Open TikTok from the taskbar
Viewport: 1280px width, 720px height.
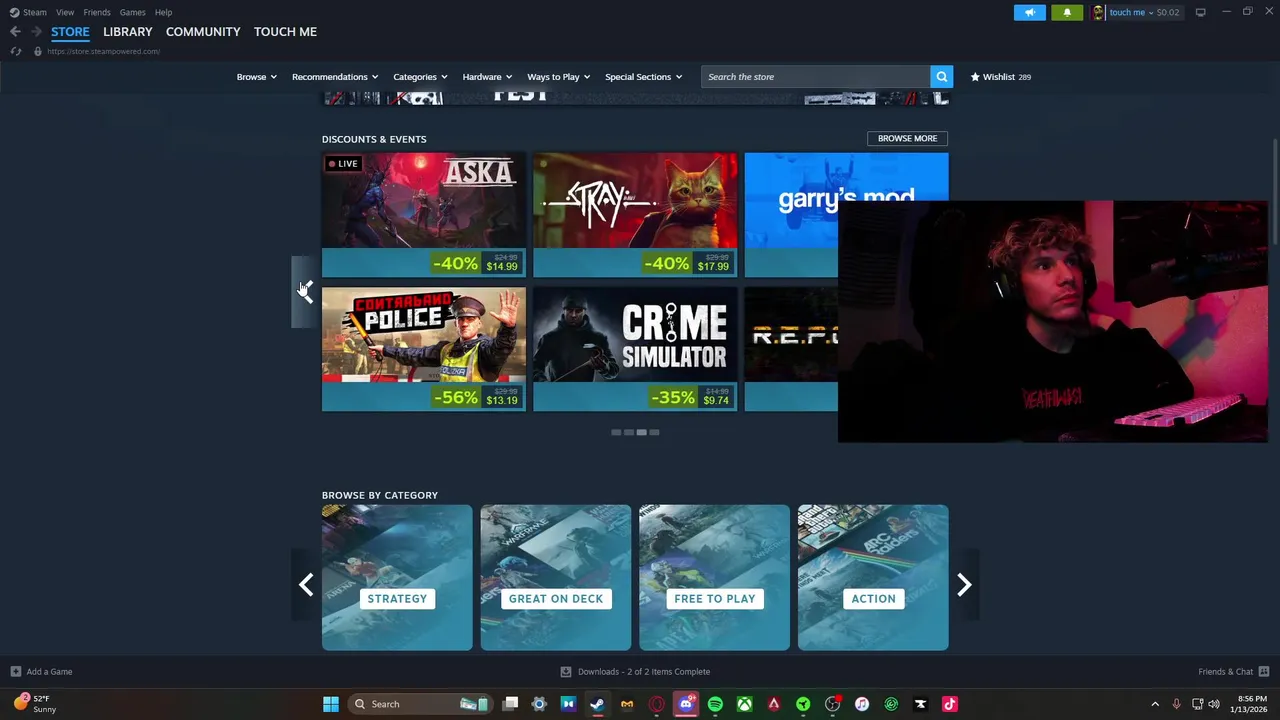[x=949, y=704]
